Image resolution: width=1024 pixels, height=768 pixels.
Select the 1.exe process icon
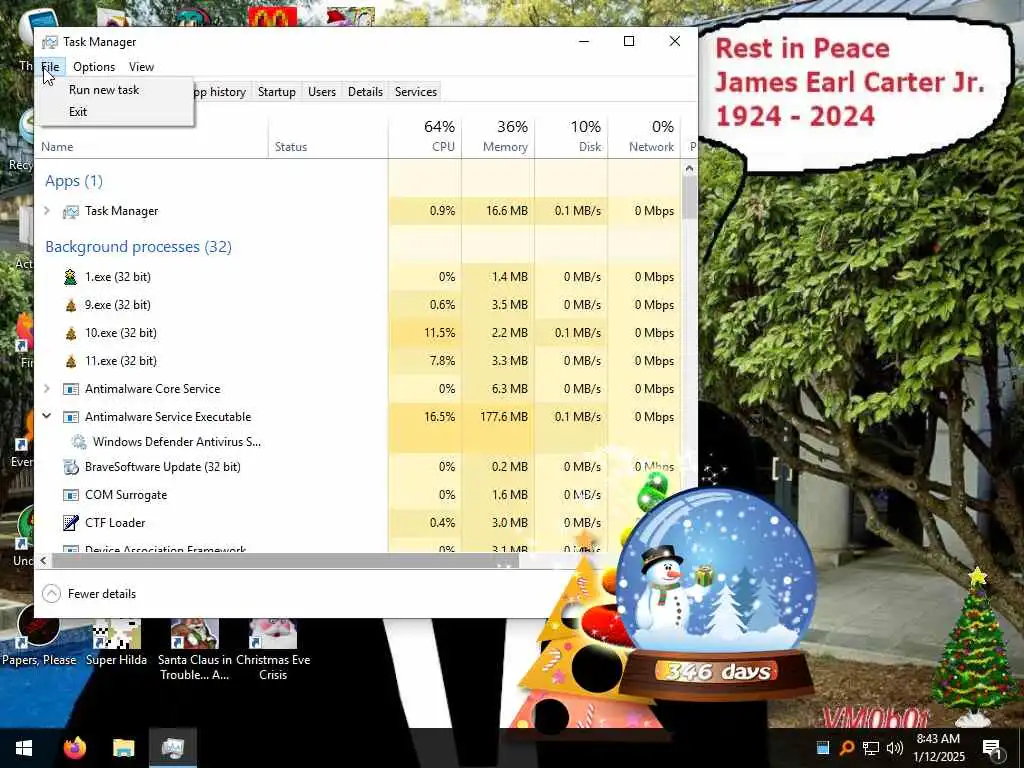point(71,277)
